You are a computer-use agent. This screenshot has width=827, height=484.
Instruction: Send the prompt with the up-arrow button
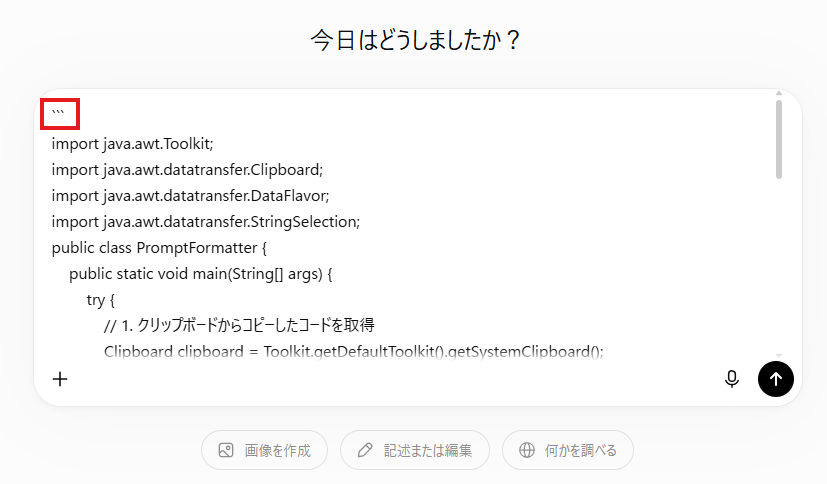(775, 379)
